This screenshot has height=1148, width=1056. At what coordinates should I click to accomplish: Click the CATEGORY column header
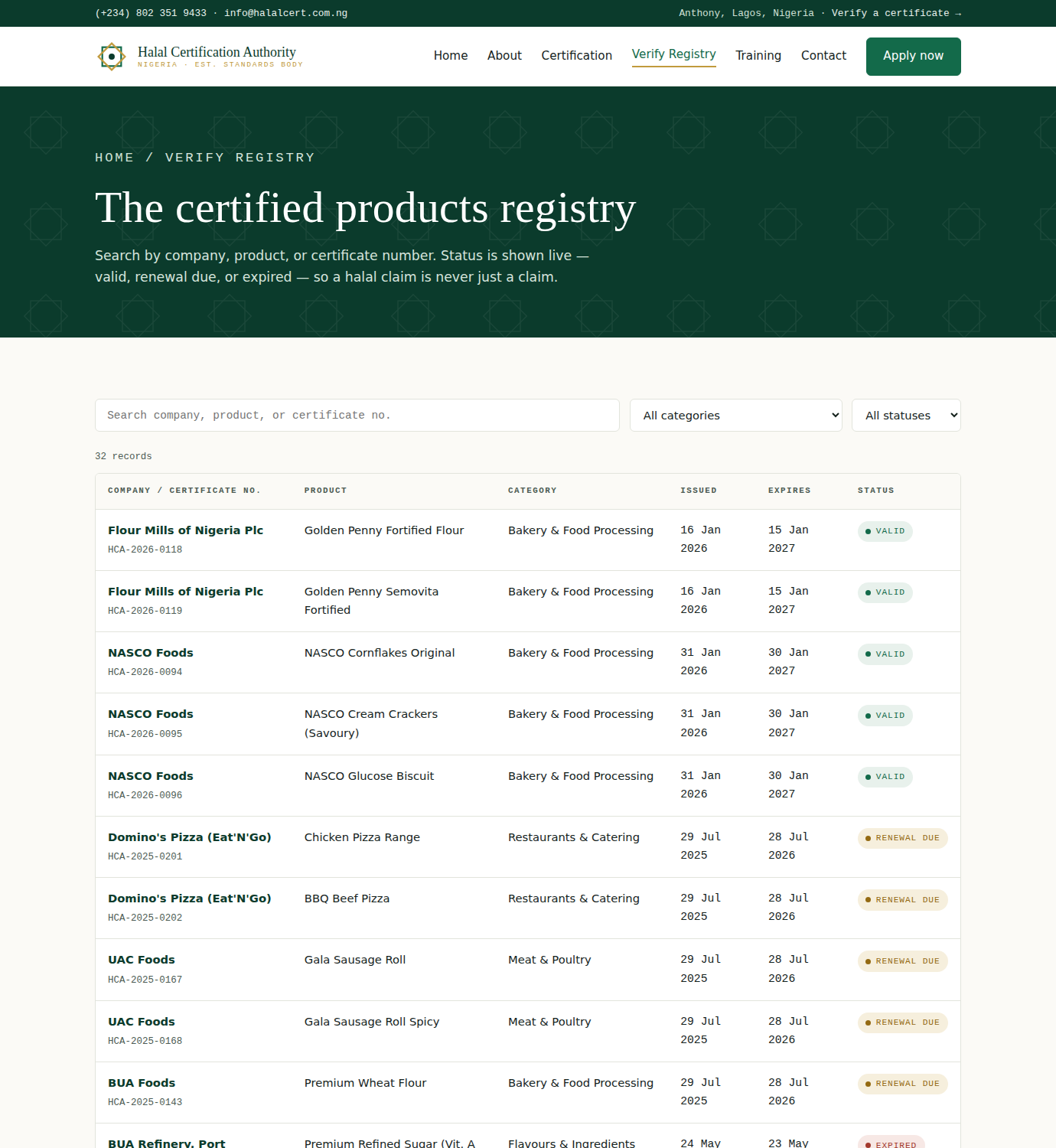533,491
